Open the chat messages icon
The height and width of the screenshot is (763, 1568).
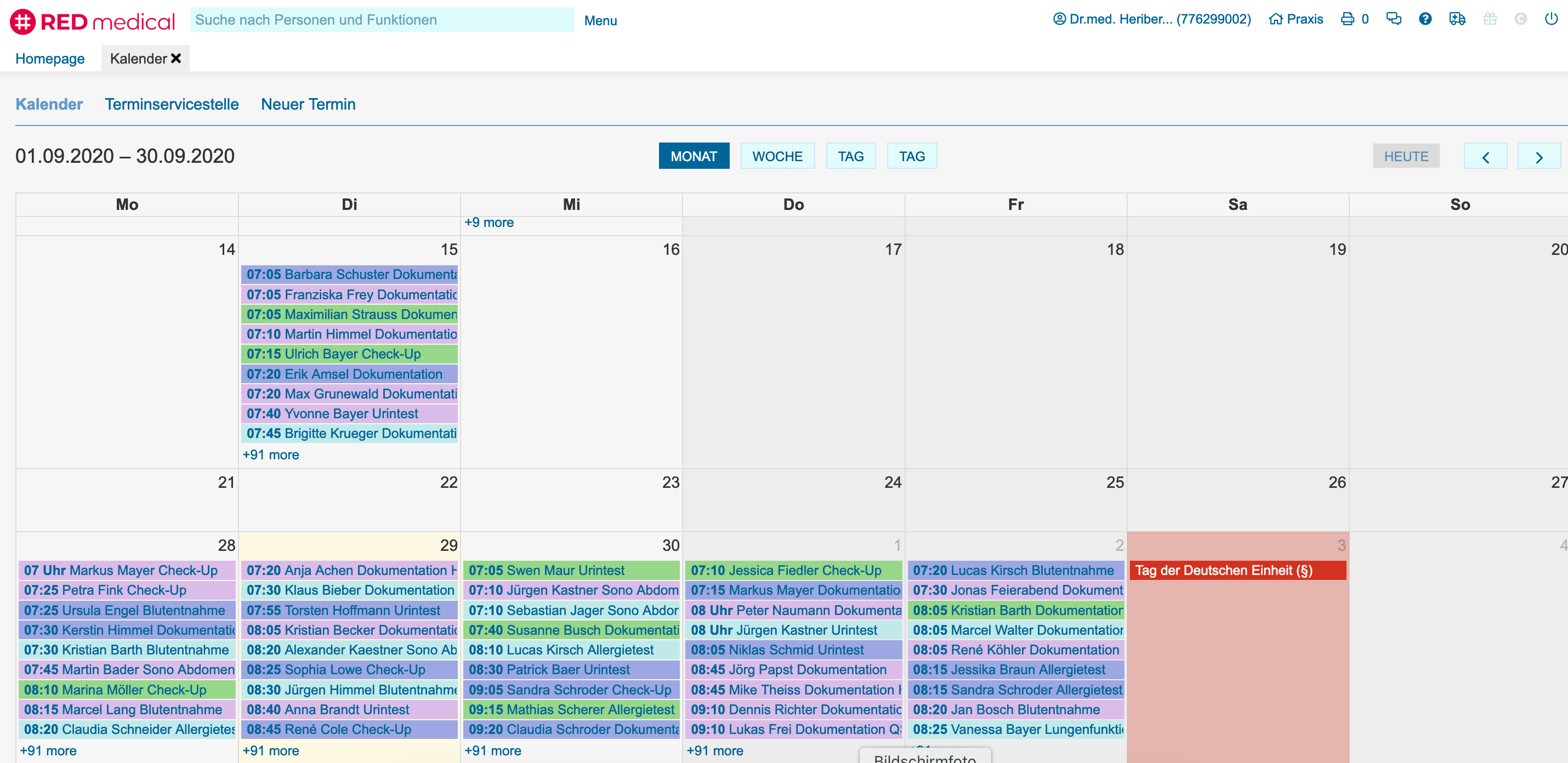tap(1393, 19)
